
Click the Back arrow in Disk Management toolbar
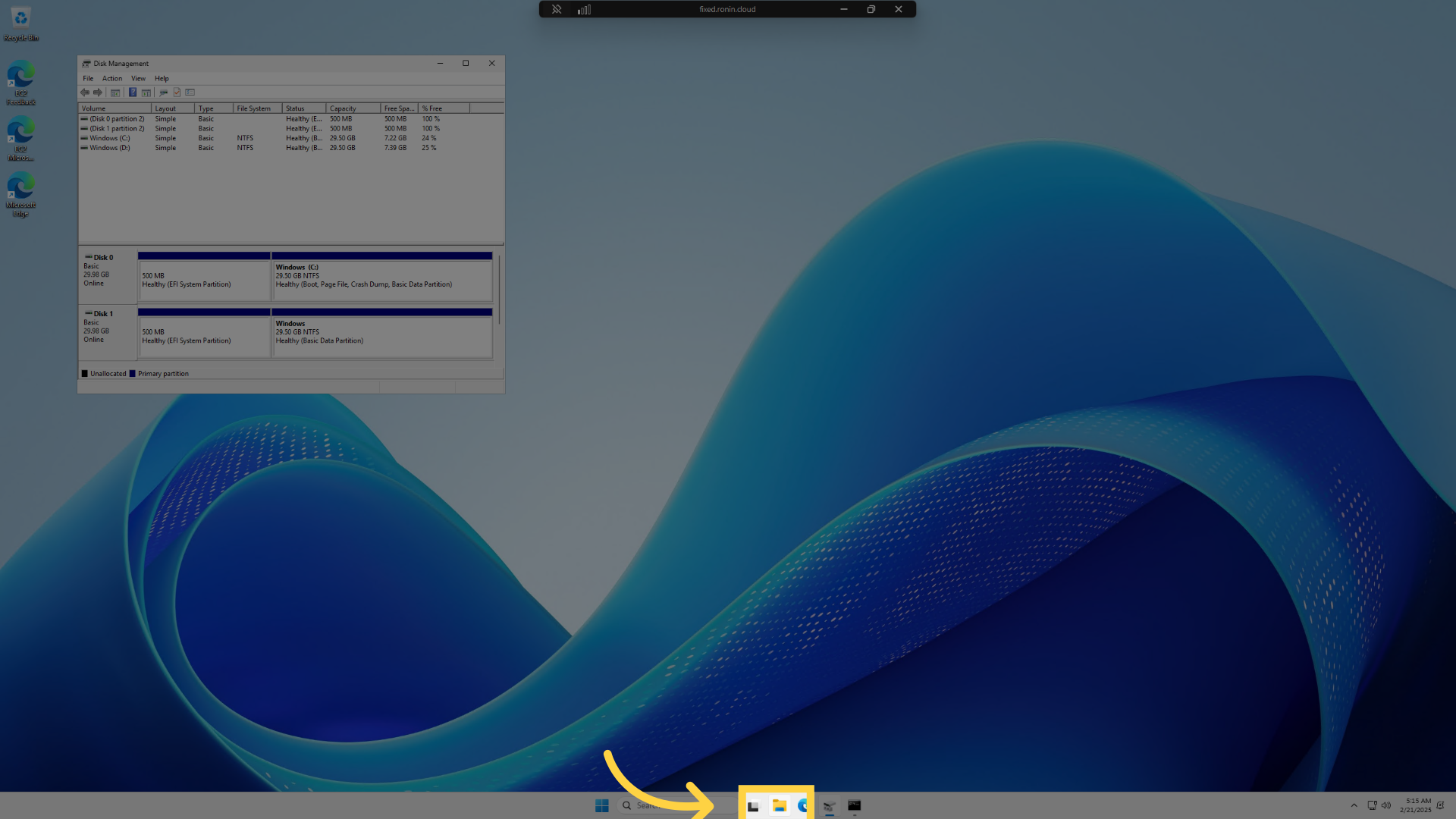(85, 93)
